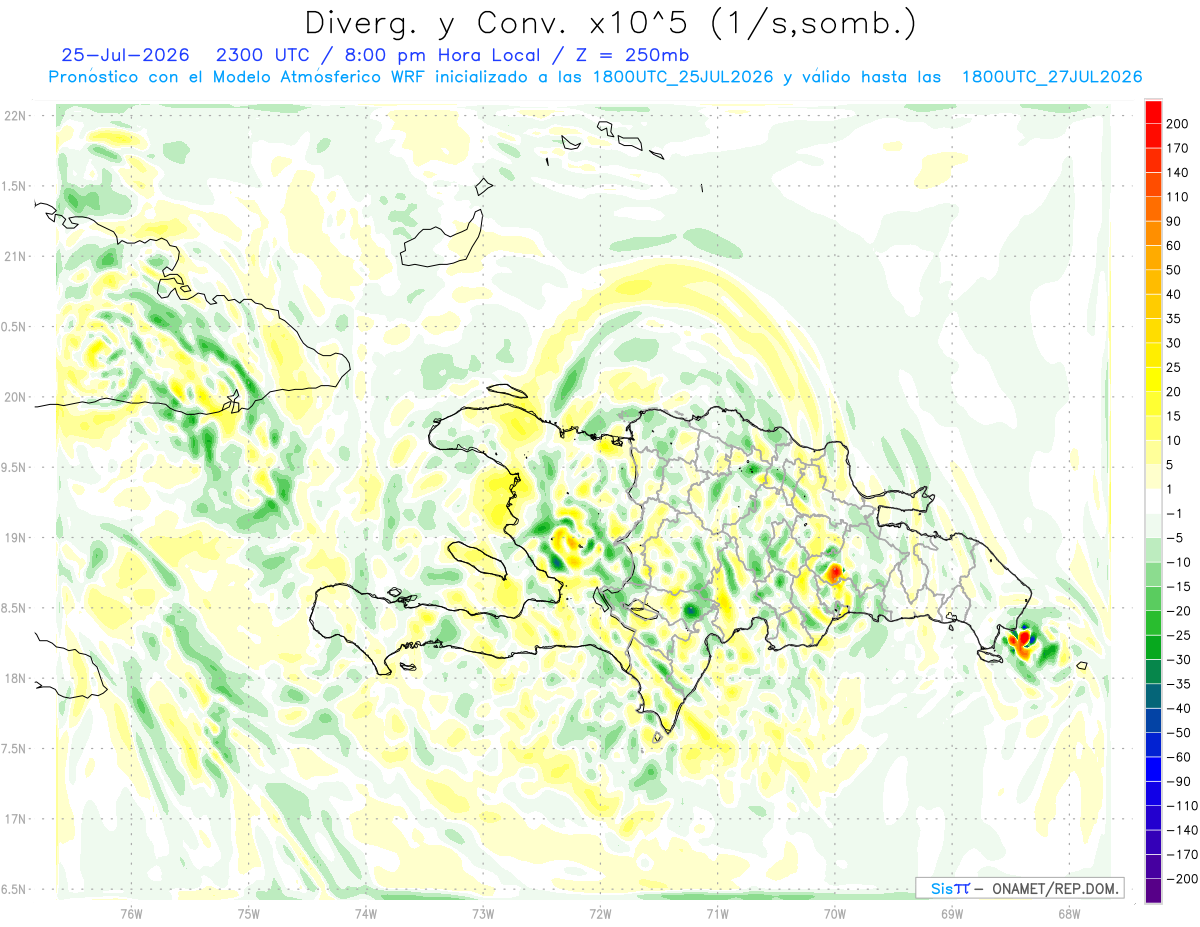Click the latitude label "17N"

tap(16, 819)
